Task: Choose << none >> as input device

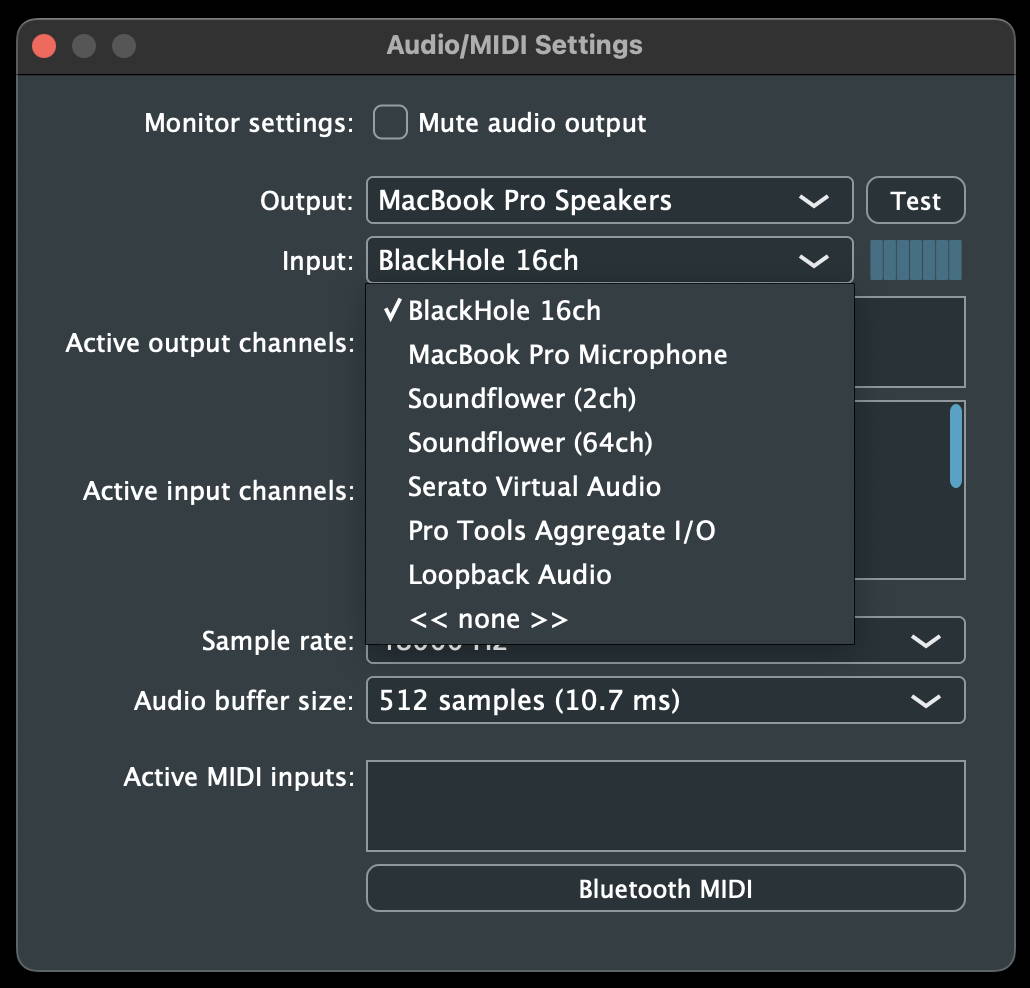Action: pos(610,619)
